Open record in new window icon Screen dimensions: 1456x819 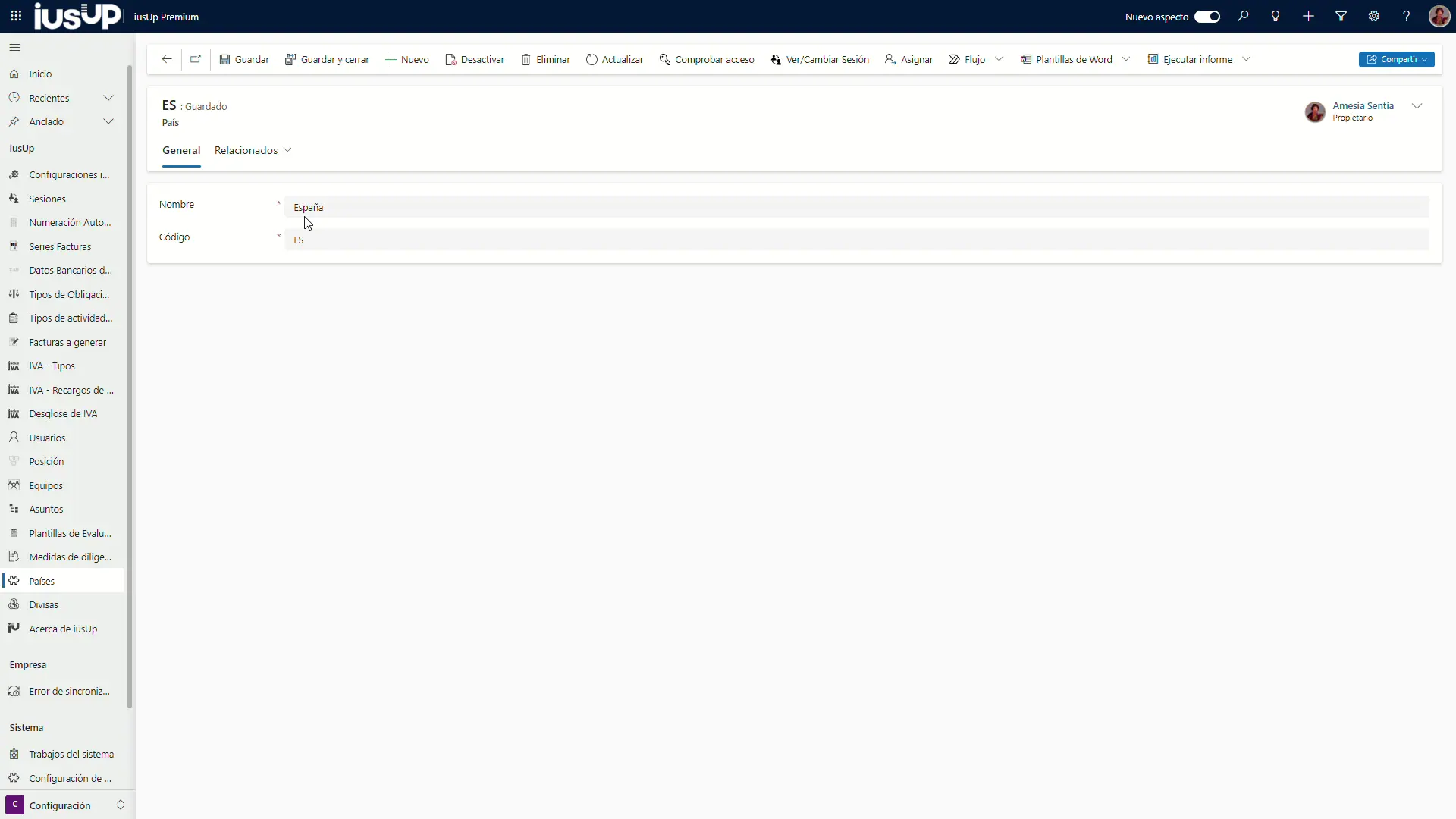point(196,59)
